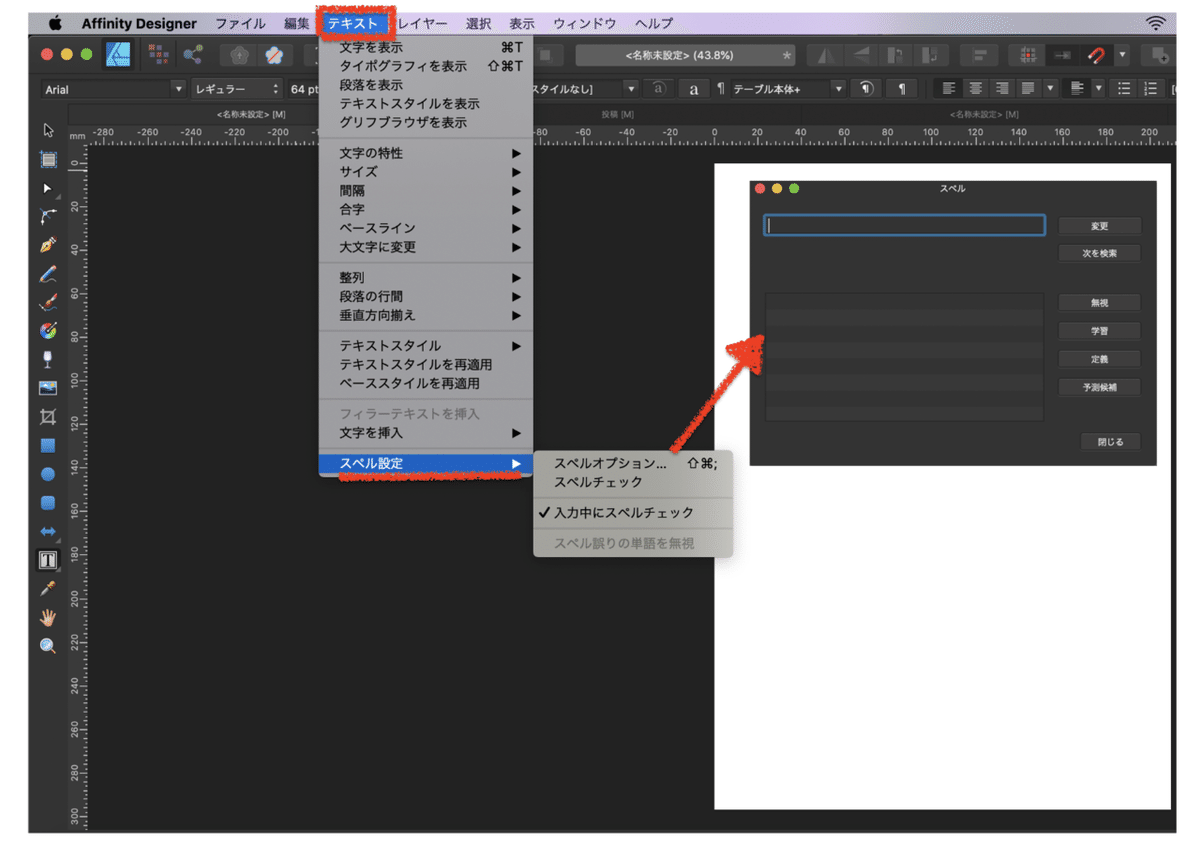Switch to Designer Persona icon

coord(119,55)
